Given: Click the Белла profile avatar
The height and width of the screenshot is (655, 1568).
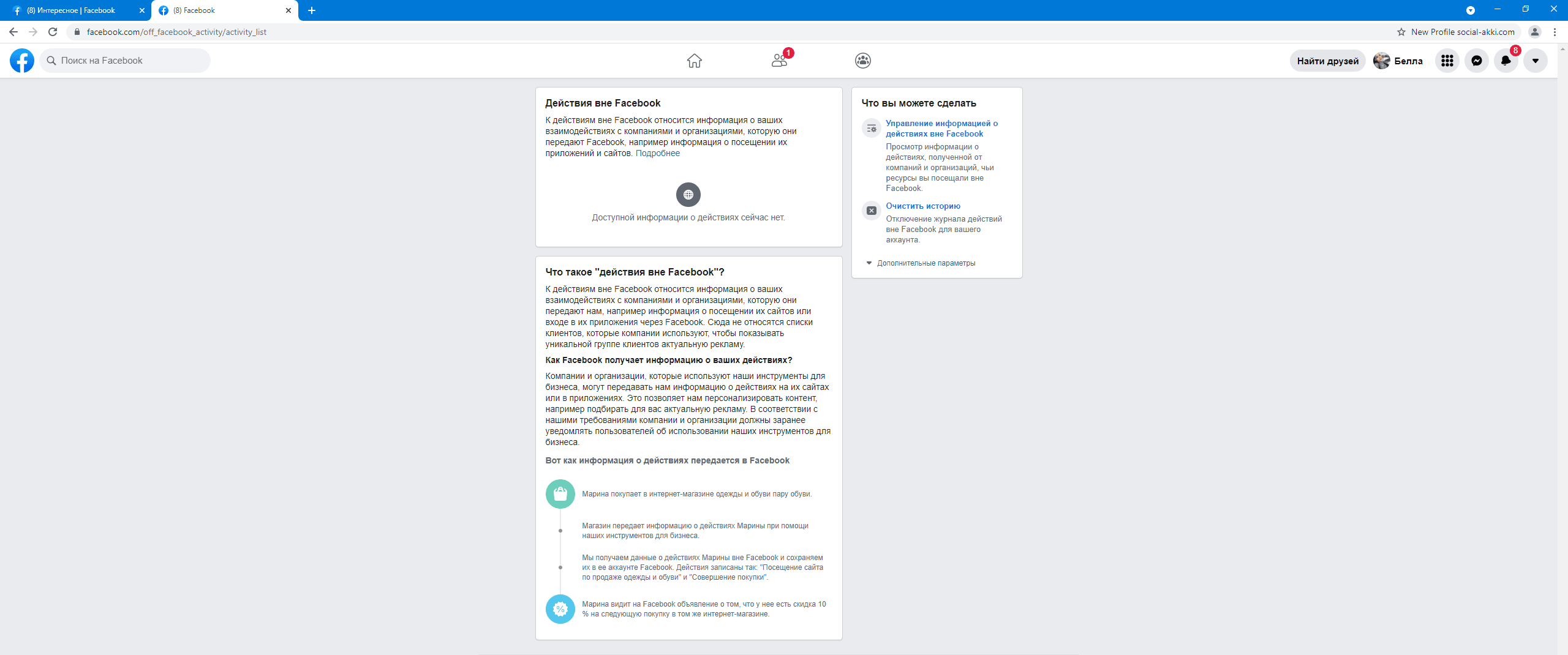Looking at the screenshot, I should tap(1381, 61).
